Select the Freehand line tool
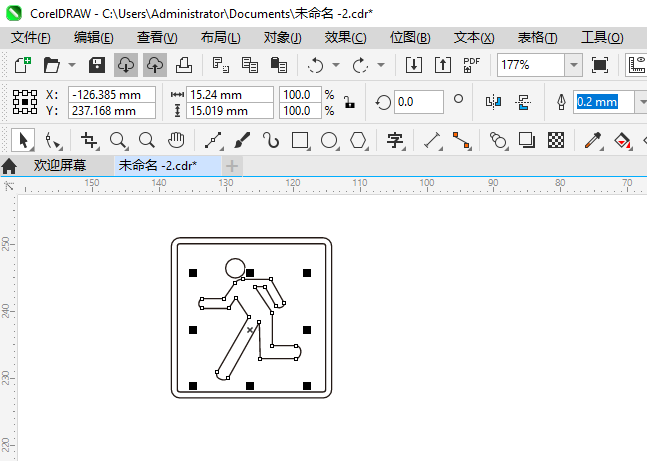Screen dimensions: 647x461 213,140
